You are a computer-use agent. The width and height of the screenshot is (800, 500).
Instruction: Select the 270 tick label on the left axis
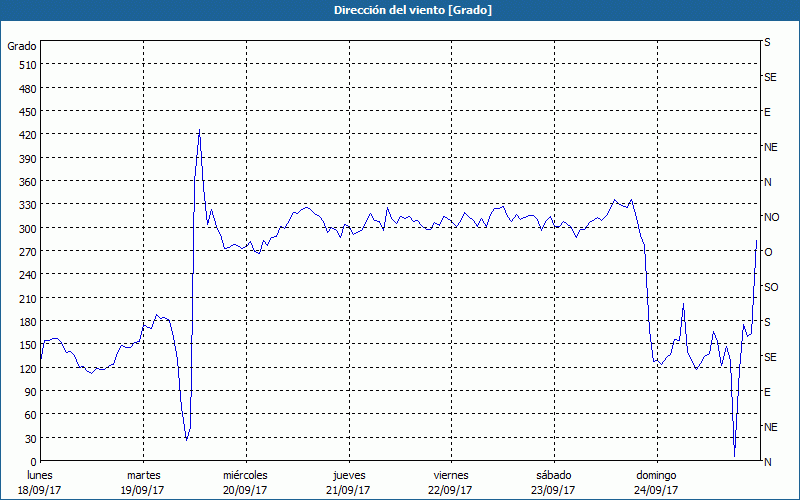[x=26, y=252]
